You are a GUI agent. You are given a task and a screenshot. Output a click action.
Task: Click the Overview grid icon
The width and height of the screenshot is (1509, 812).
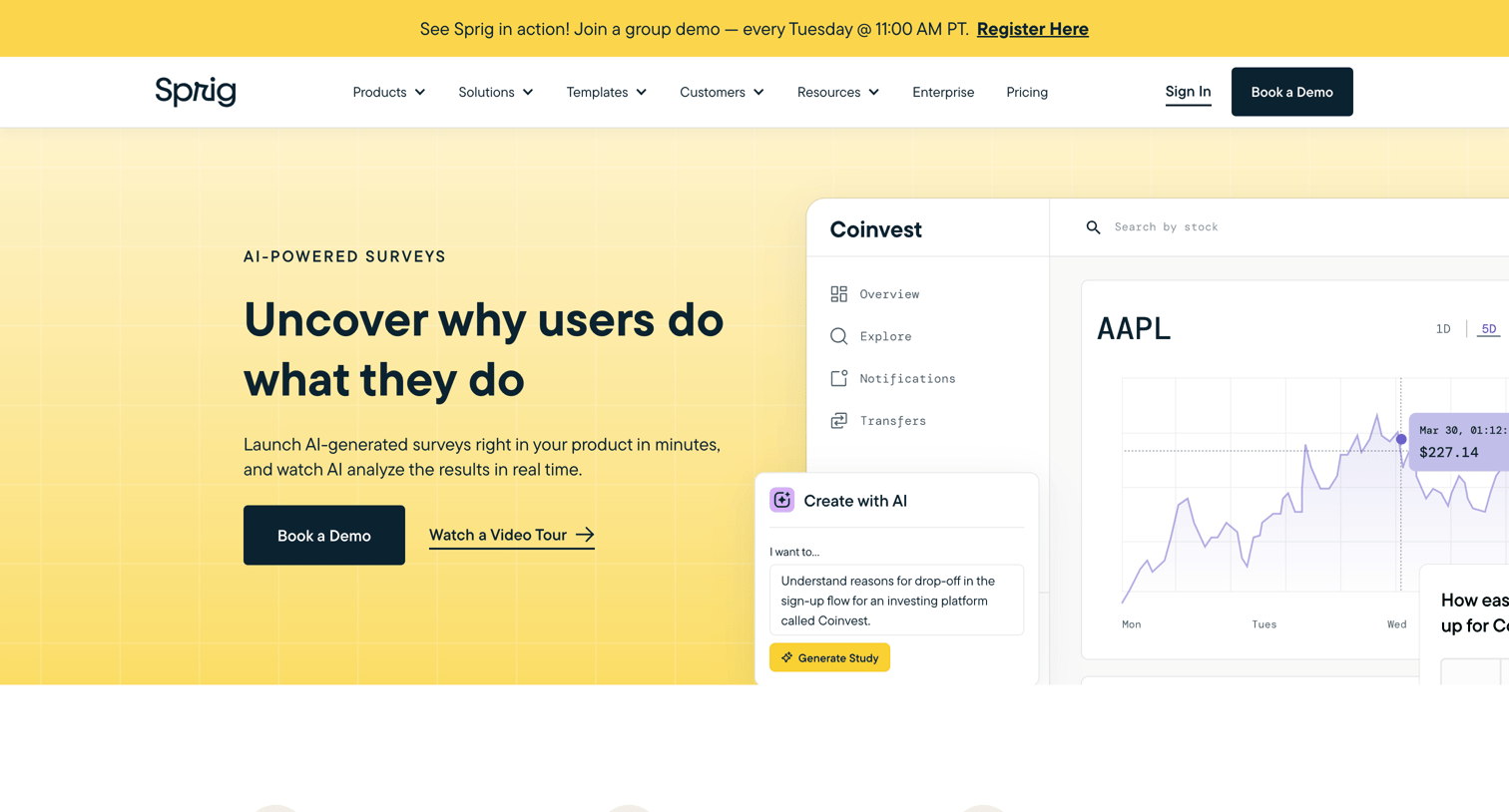click(838, 294)
